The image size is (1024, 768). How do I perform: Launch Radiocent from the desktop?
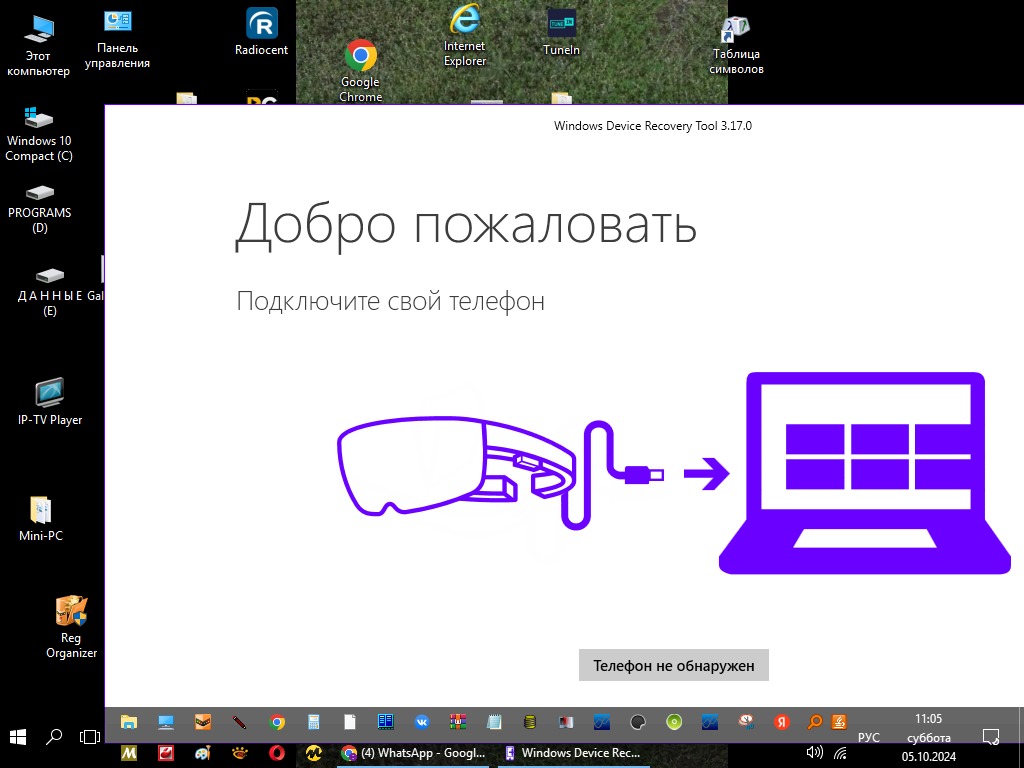point(261,32)
